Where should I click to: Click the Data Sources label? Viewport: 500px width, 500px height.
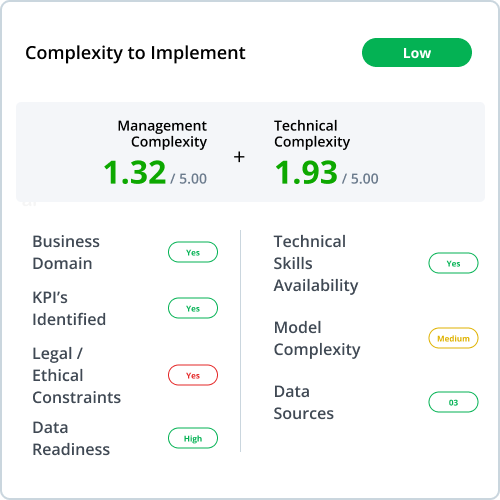click(304, 402)
